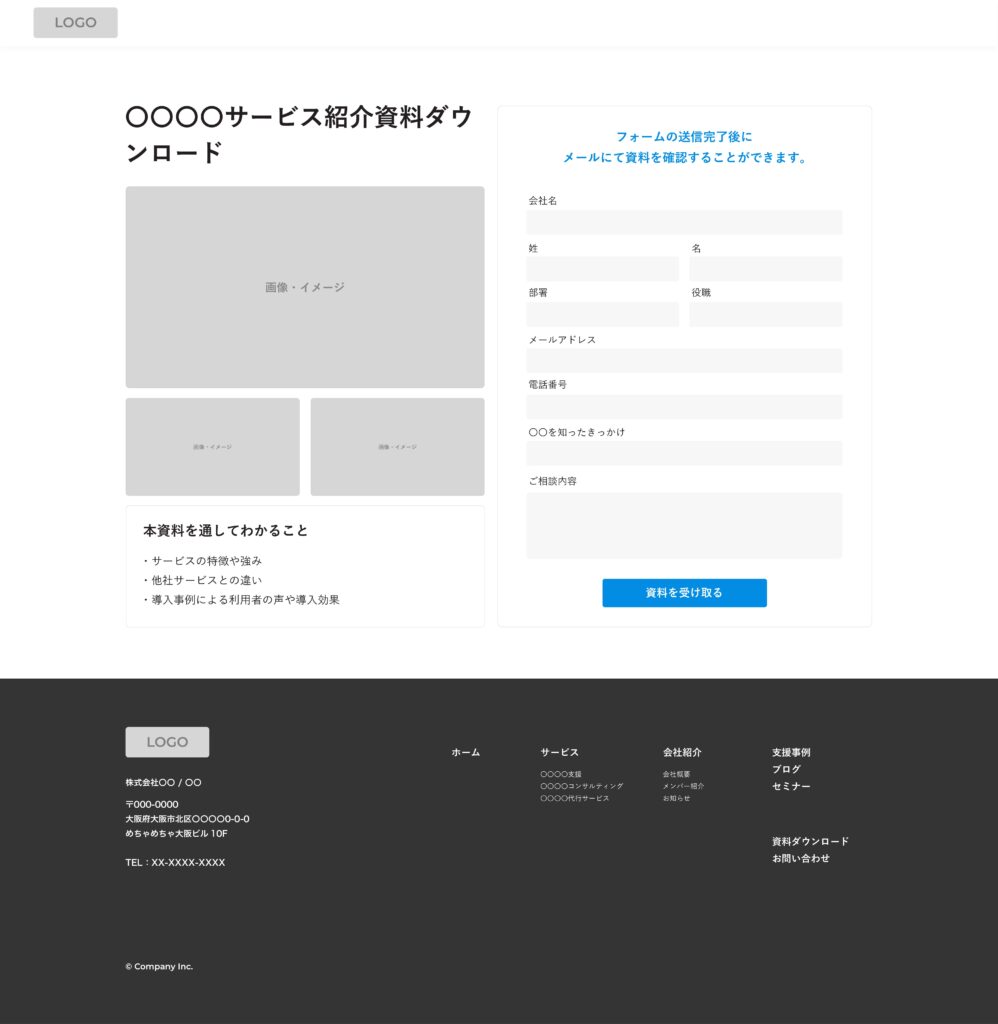Screen dimensions: 998x1024
Task: Click the 資料ダウンロード footer link
Action: 810,841
